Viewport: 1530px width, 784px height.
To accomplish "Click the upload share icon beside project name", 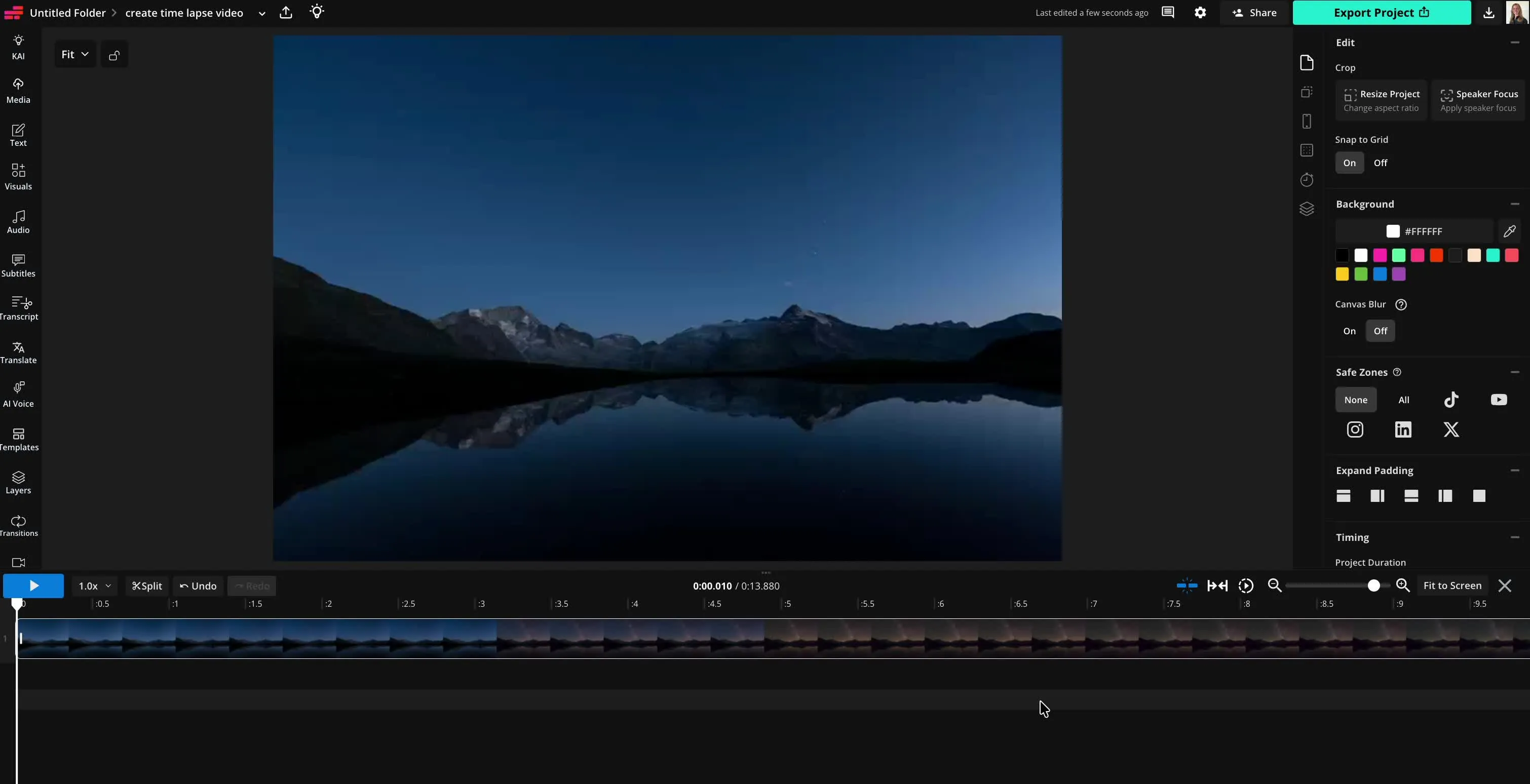I will coord(286,13).
